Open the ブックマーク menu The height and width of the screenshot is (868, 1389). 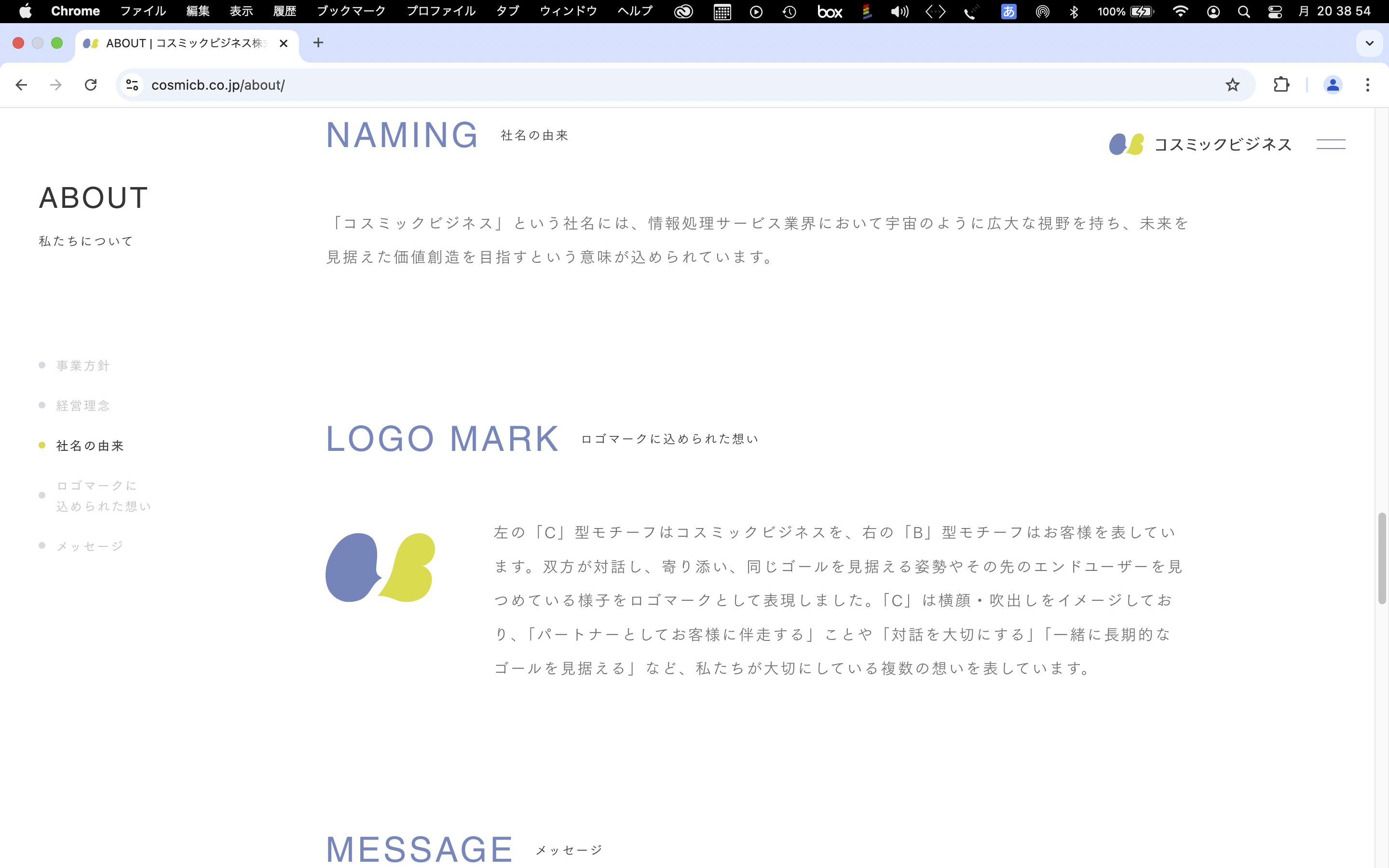pyautogui.click(x=351, y=12)
